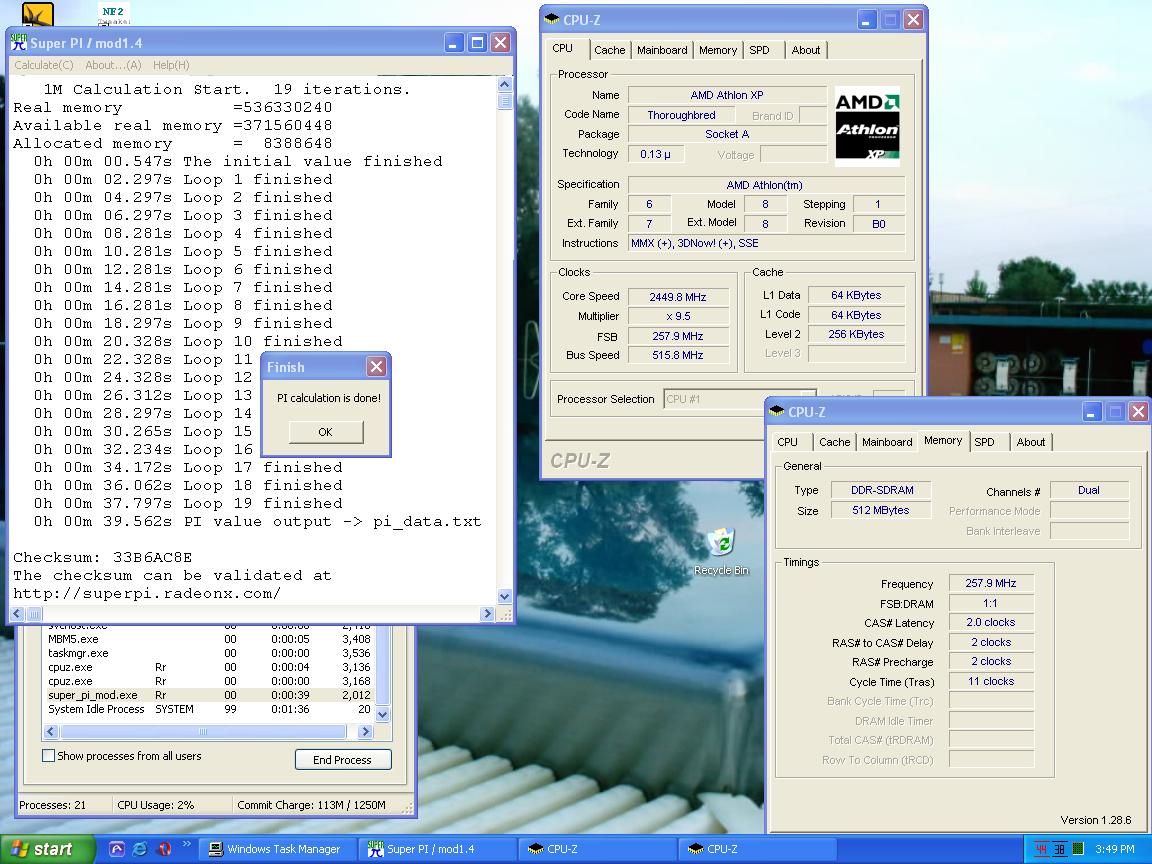Select Mainboard tab in front CPU-Z window

pos(887,442)
